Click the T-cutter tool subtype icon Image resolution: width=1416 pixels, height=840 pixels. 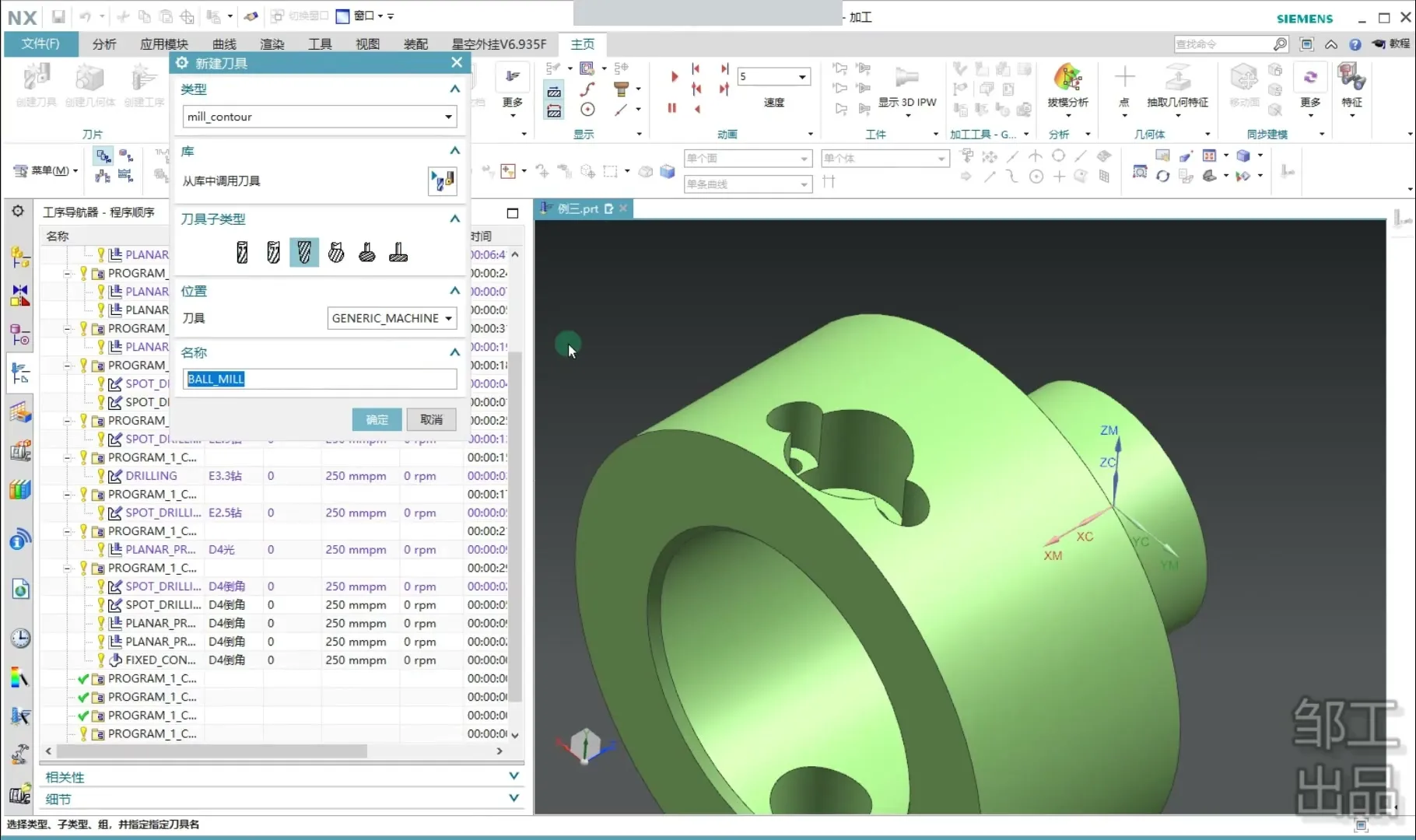[398, 252]
